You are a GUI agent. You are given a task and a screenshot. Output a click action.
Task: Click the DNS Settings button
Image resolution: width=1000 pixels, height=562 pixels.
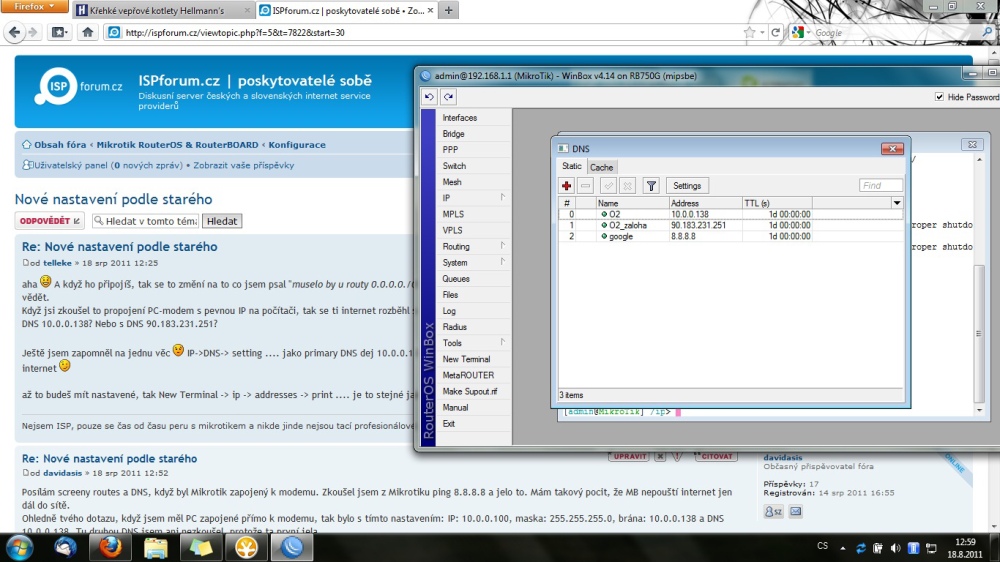click(x=687, y=186)
